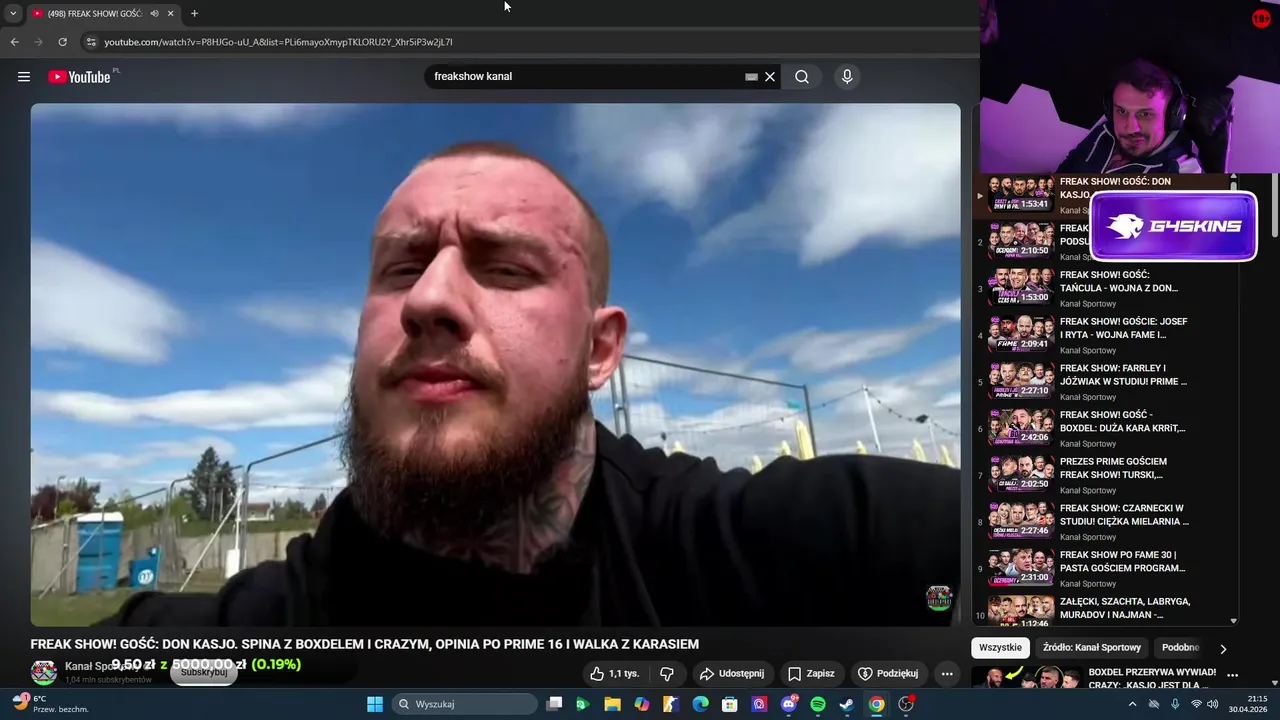1280x720 pixels.
Task: Open the Windows Start menu
Action: 375,704
